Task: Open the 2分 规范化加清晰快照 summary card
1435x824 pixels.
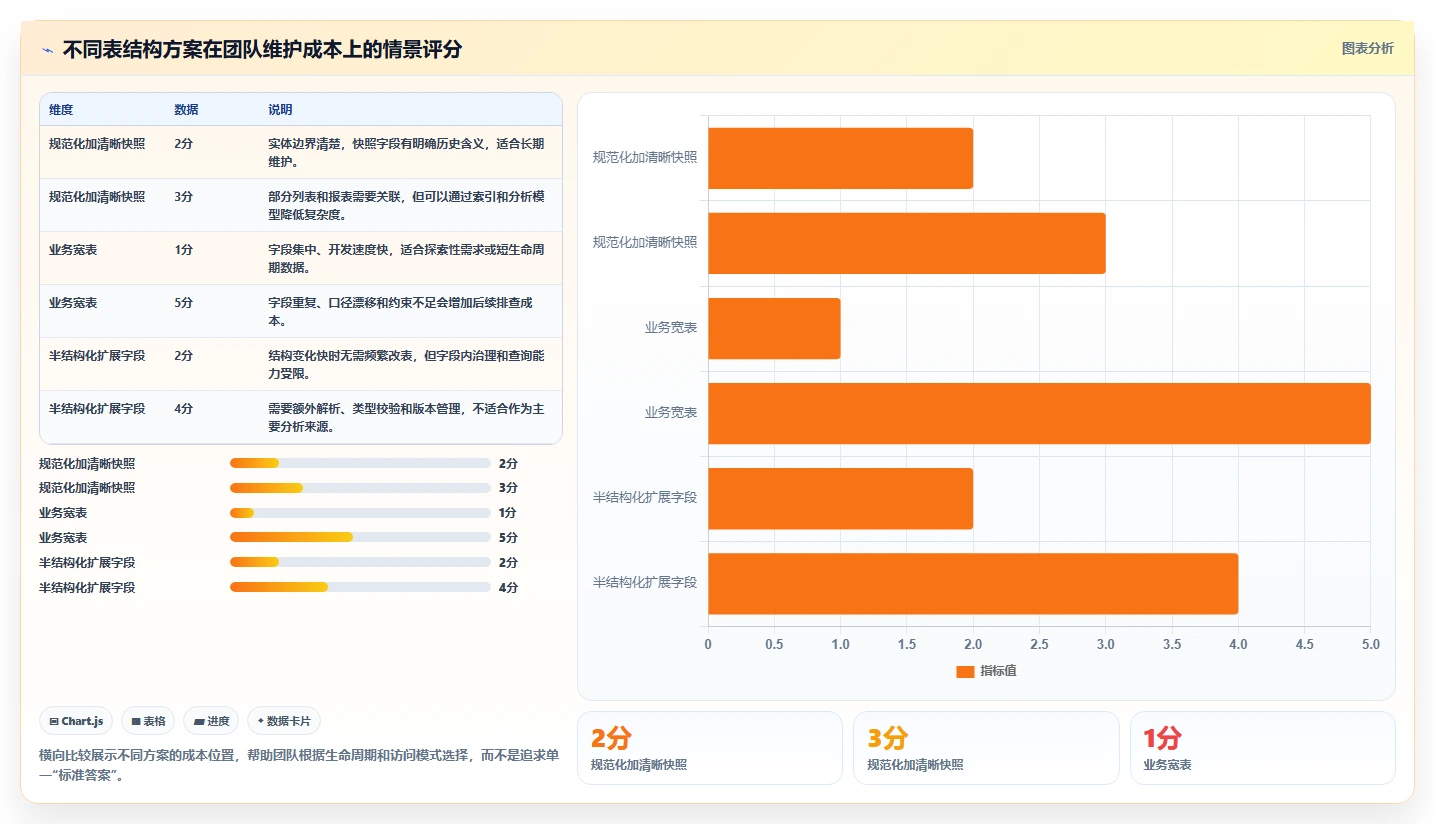Action: click(x=710, y=748)
